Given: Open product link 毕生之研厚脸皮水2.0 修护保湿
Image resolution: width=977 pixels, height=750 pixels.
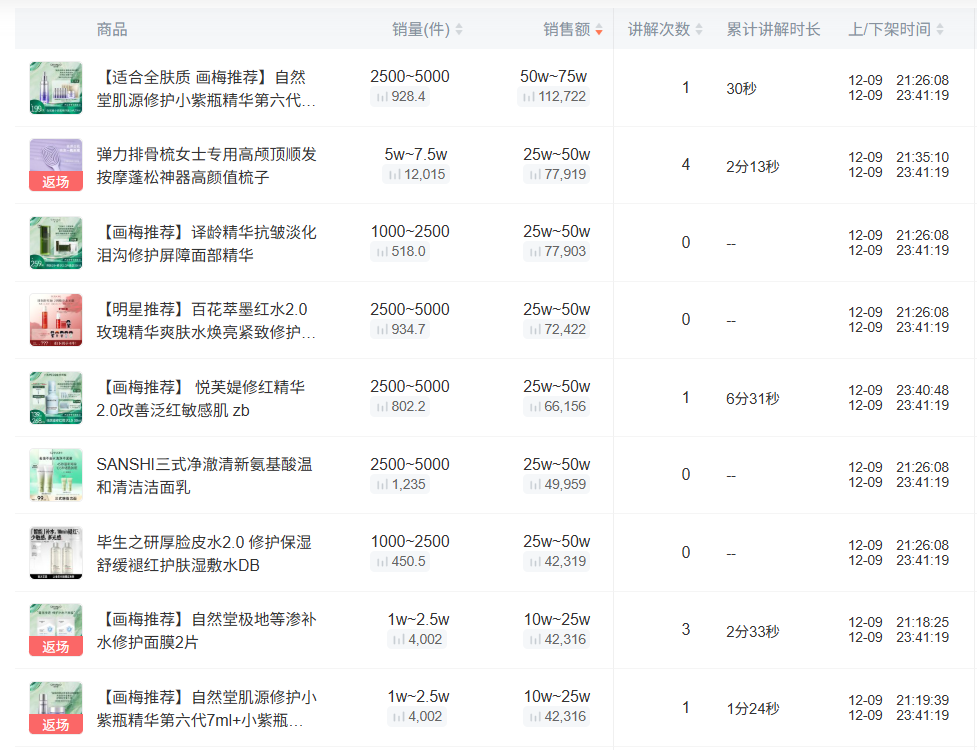Looking at the screenshot, I should click(x=204, y=554).
